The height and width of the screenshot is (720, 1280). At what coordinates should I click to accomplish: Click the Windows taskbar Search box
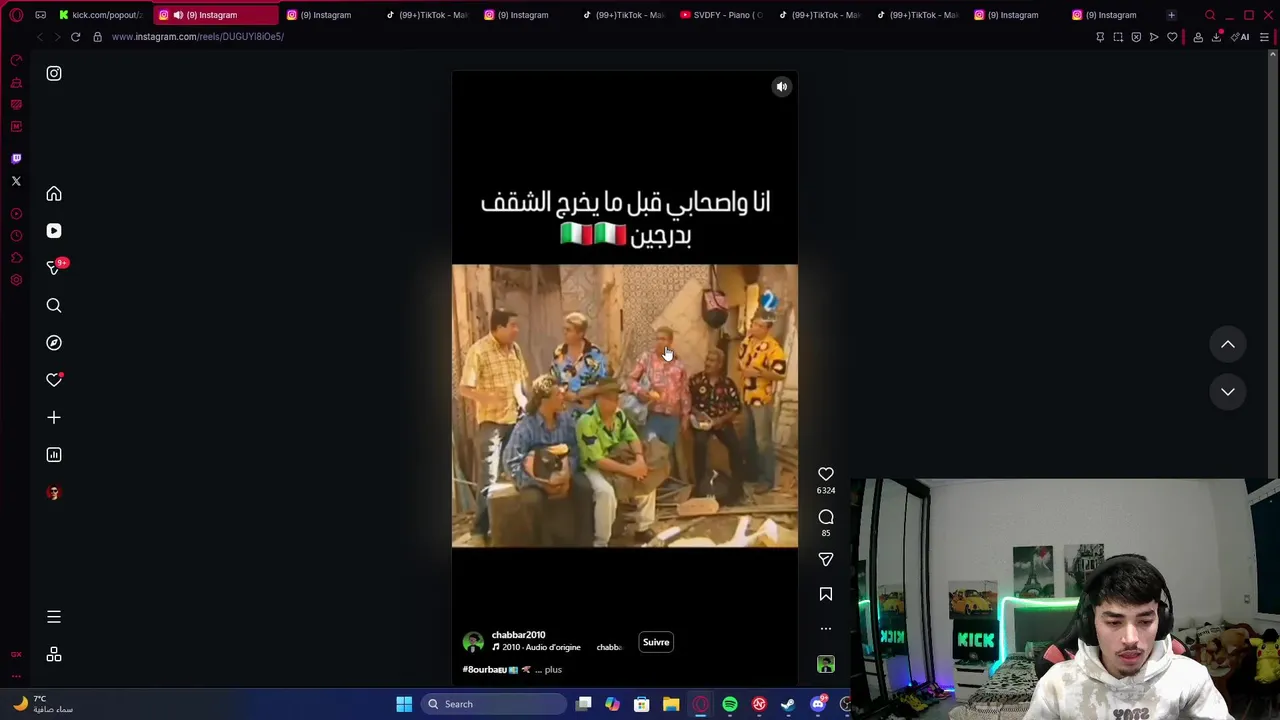coord(494,704)
